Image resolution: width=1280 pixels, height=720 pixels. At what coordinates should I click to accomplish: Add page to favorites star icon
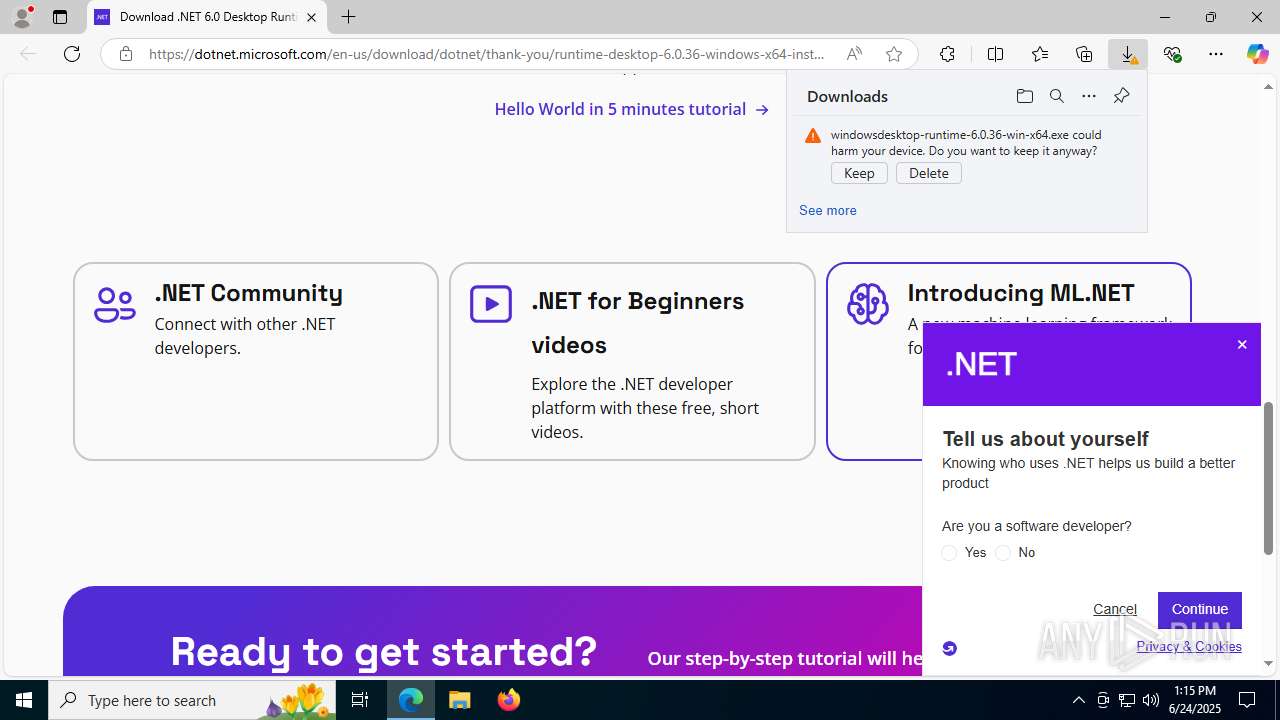(x=894, y=54)
